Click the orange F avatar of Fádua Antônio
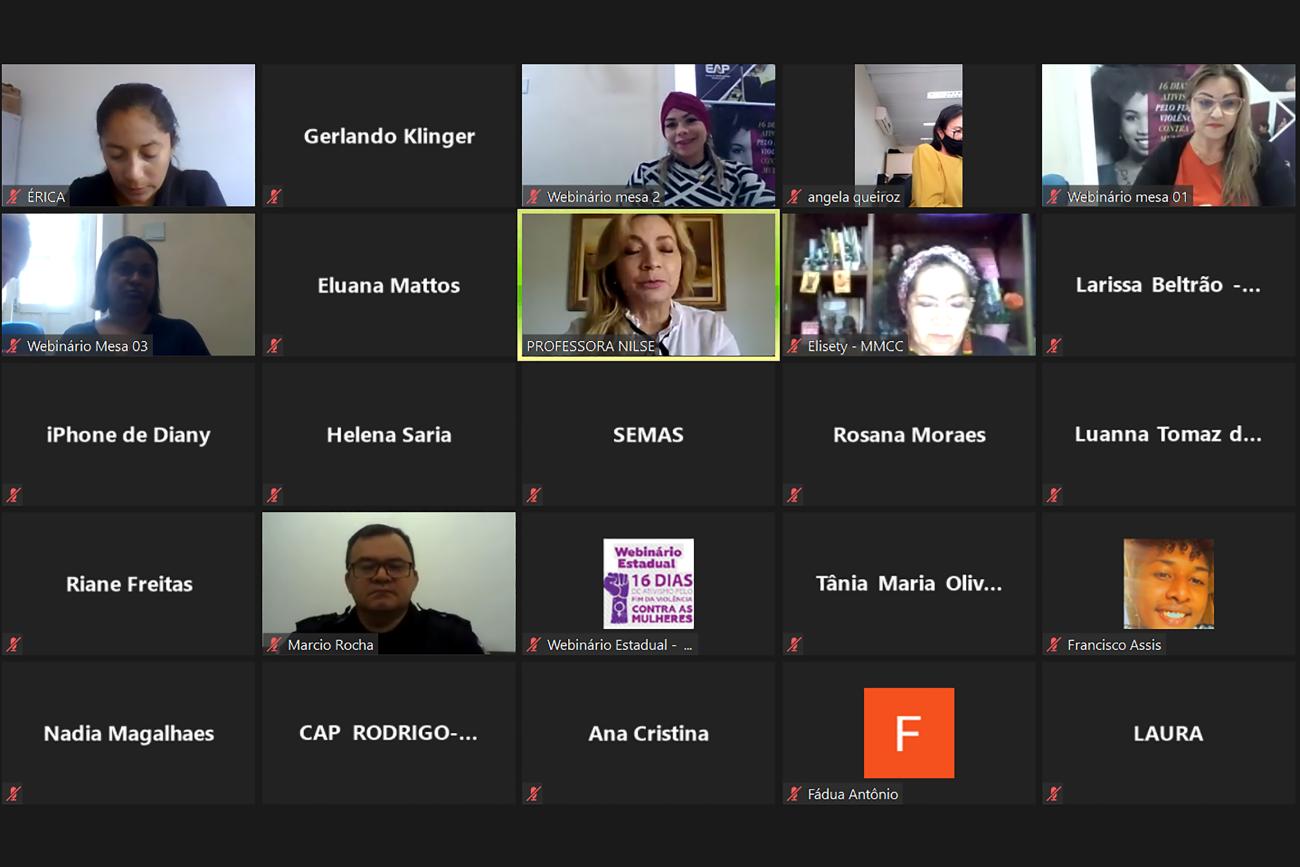Viewport: 1300px width, 867px height. pos(908,733)
